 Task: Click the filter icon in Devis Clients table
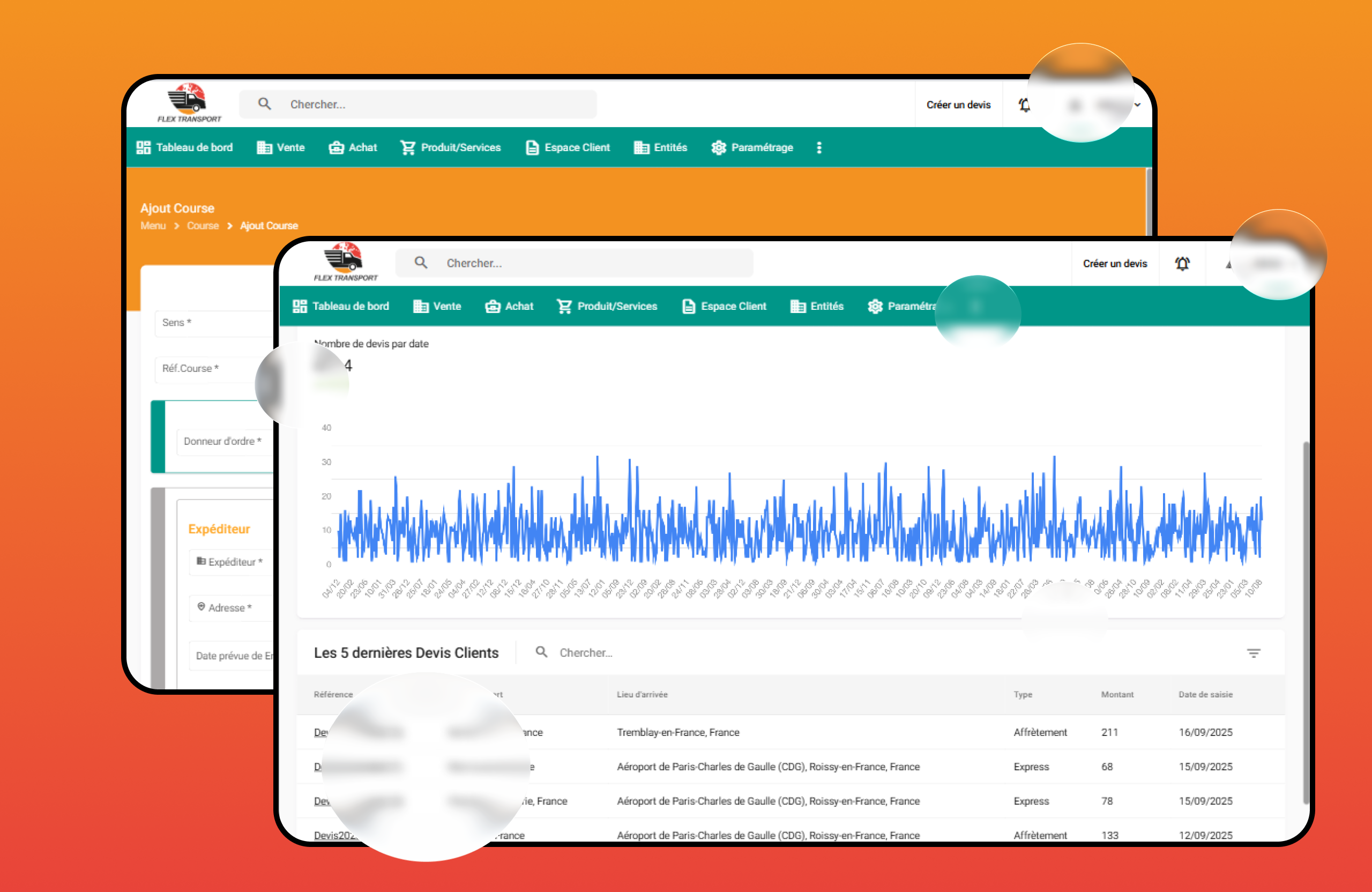pyautogui.click(x=1253, y=653)
